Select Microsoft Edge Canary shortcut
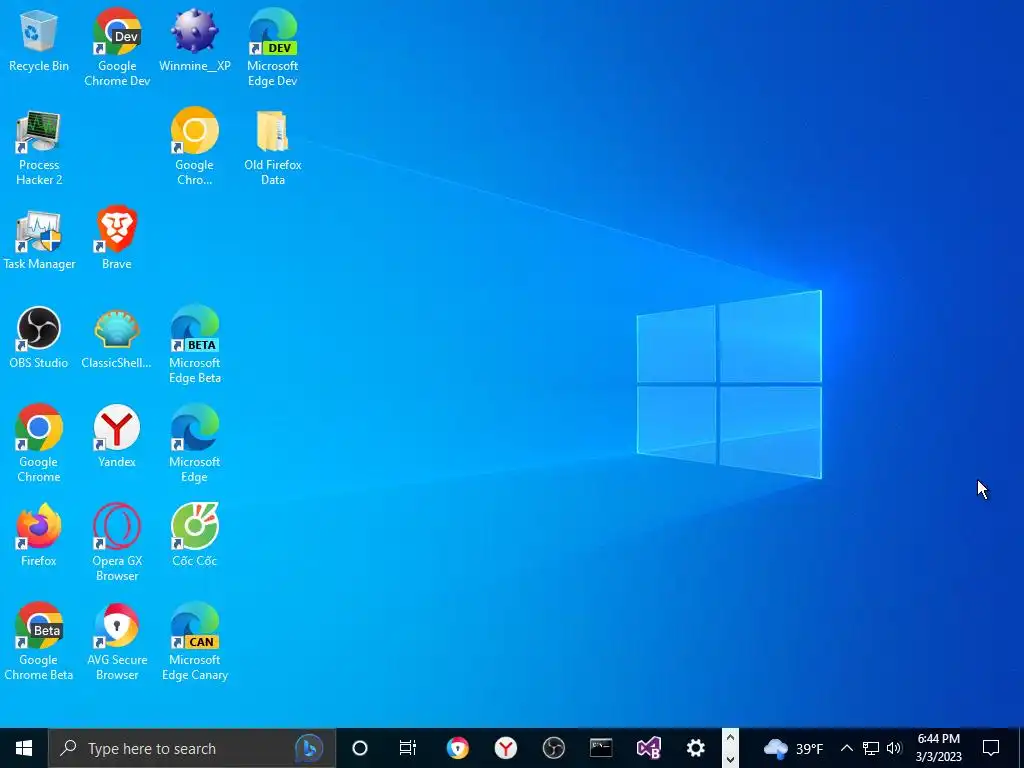1024x768 pixels. tap(195, 641)
